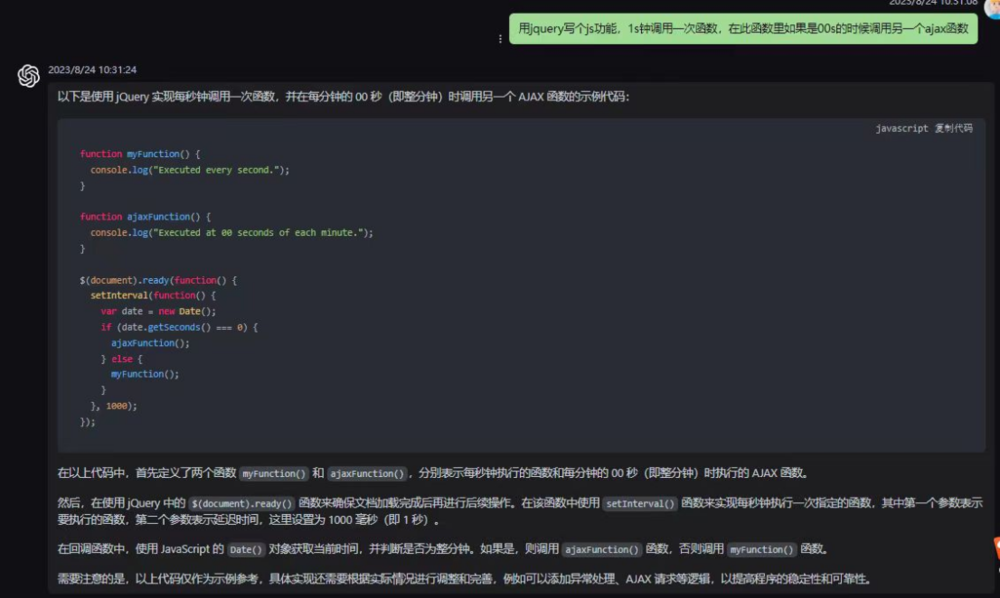Click the "myFunction();" call line in the code block

(145, 374)
